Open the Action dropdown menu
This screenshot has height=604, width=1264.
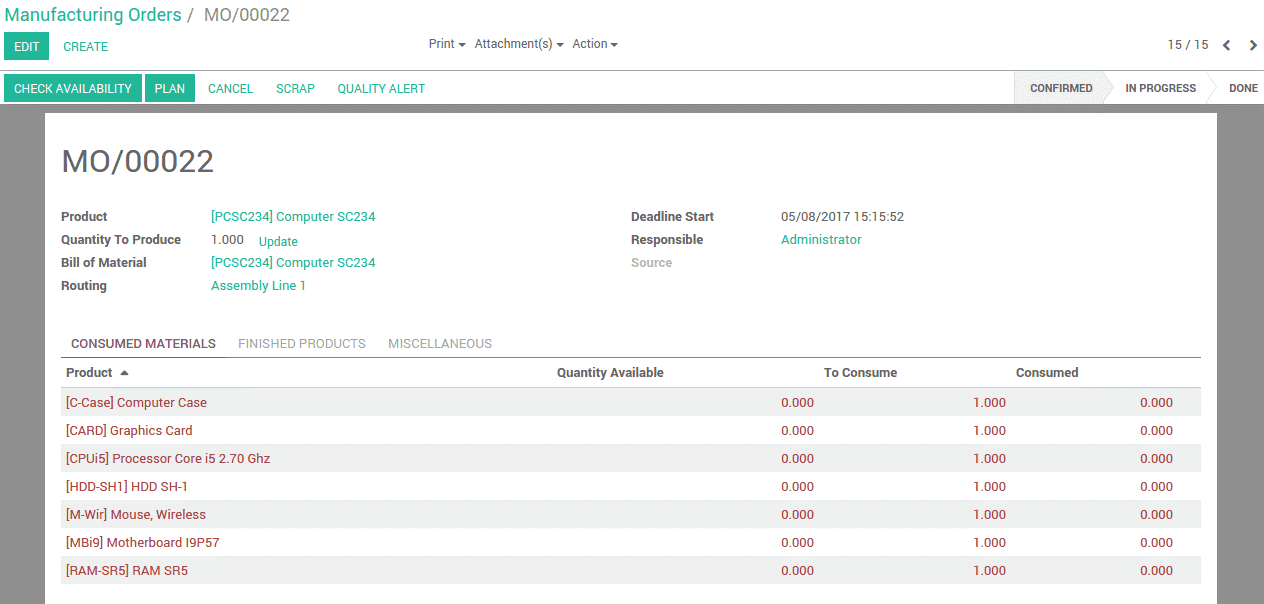click(x=595, y=44)
